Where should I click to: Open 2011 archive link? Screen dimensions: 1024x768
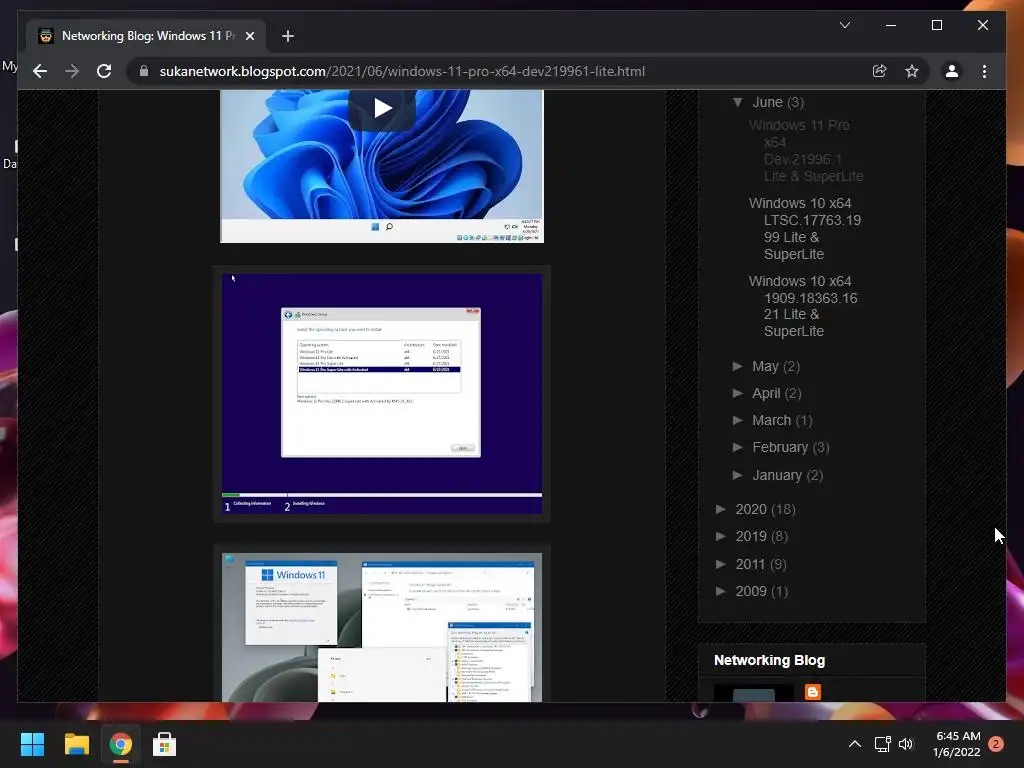pyautogui.click(x=750, y=564)
